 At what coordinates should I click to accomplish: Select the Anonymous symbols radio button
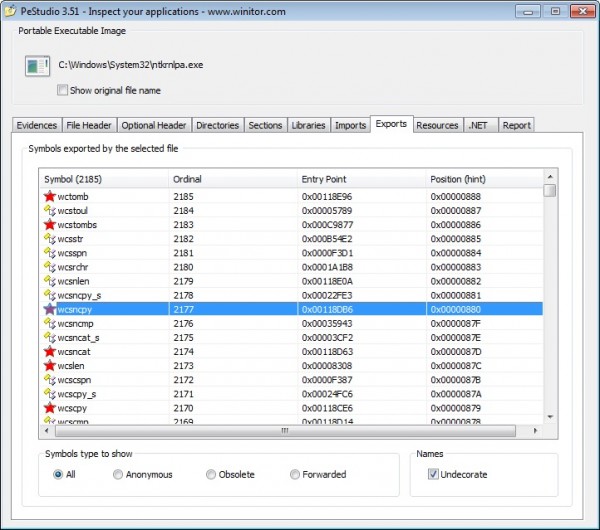[119, 474]
